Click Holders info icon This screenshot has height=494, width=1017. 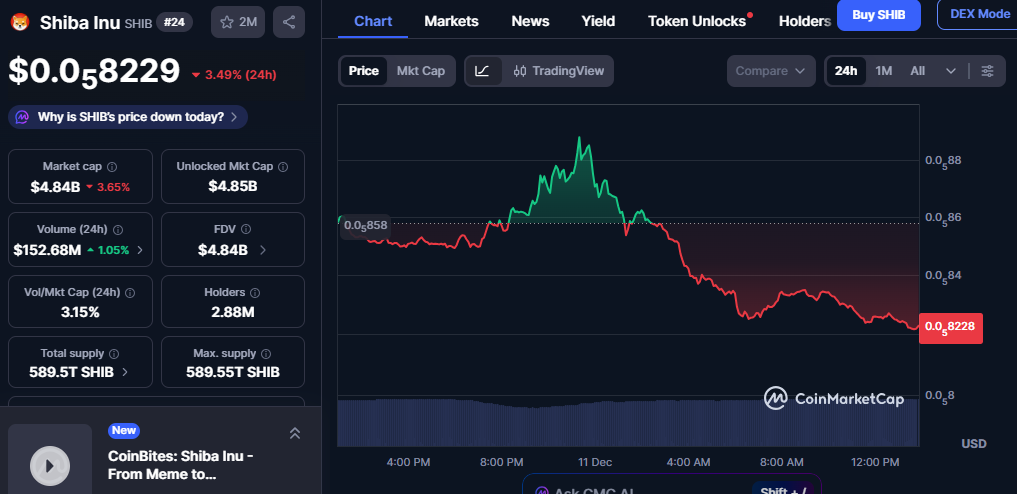click(x=255, y=293)
